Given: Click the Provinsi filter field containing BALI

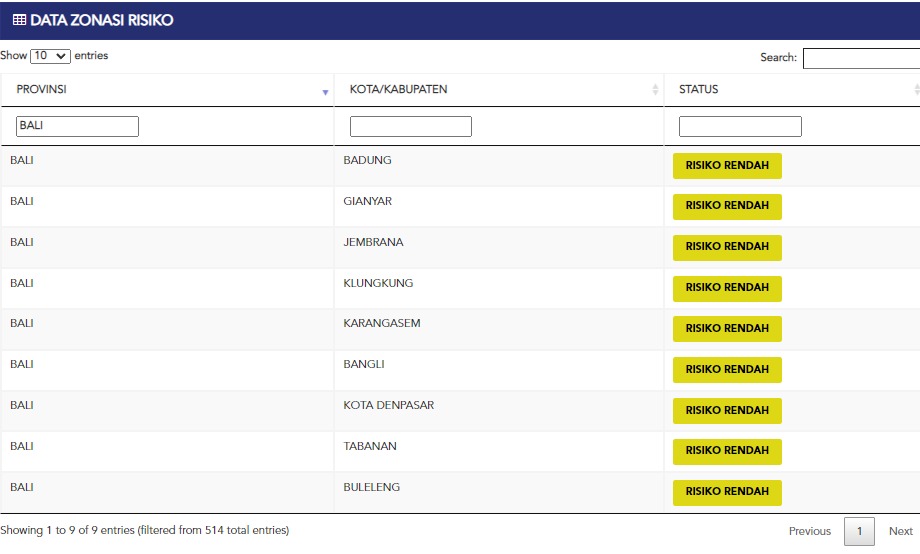Looking at the screenshot, I should pos(77,126).
